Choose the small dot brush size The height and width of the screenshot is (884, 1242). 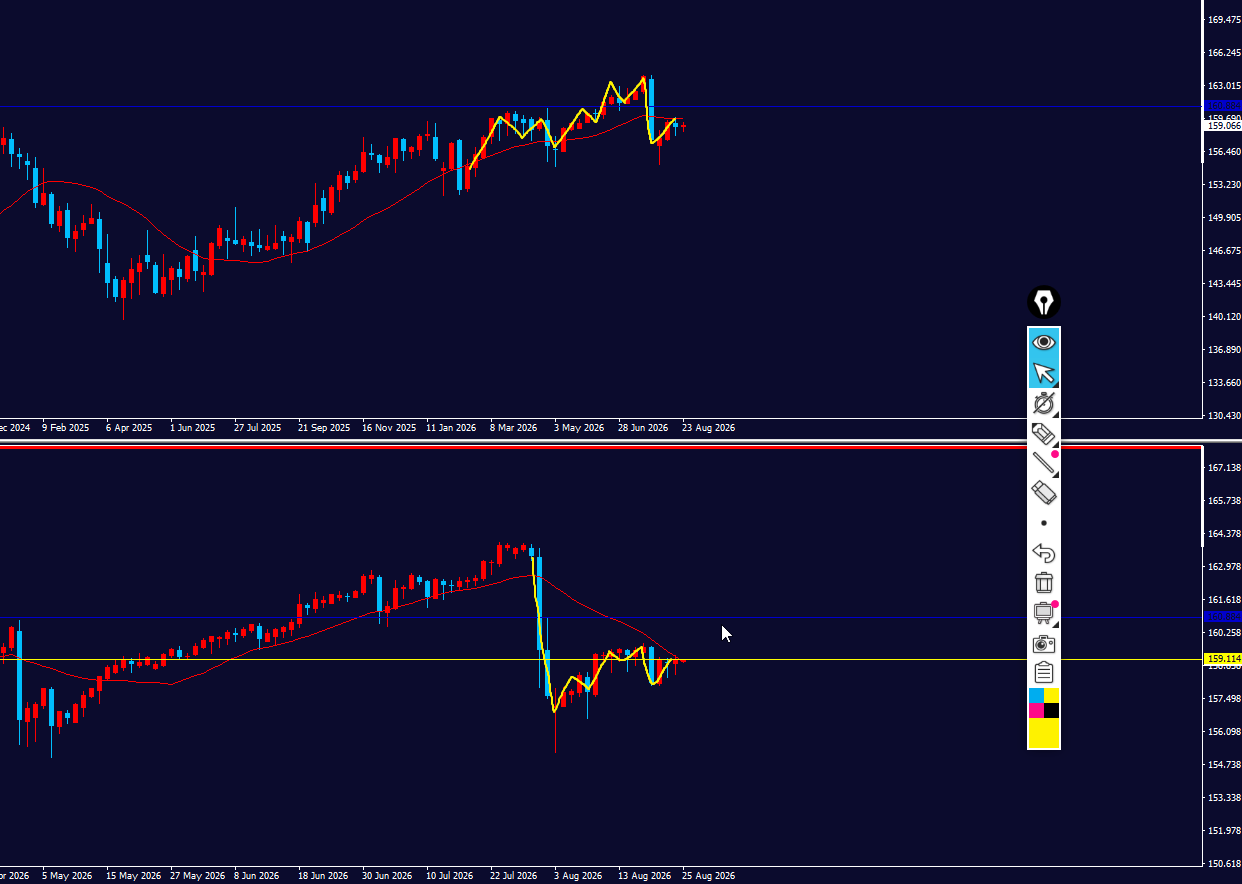tap(1044, 523)
